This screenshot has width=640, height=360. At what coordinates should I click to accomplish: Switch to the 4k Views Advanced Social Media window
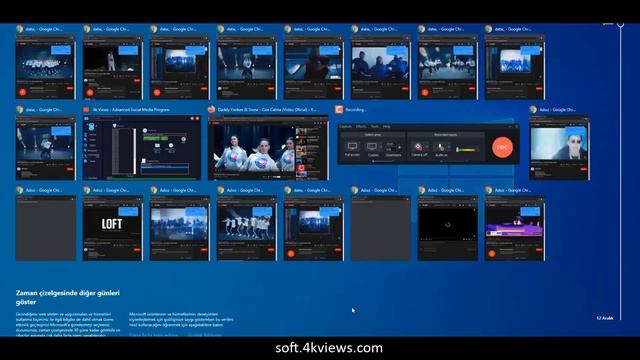[142, 148]
